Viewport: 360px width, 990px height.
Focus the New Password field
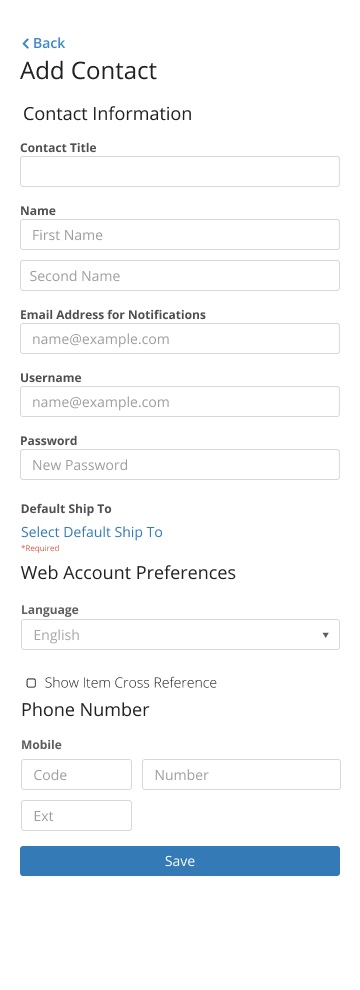(180, 465)
